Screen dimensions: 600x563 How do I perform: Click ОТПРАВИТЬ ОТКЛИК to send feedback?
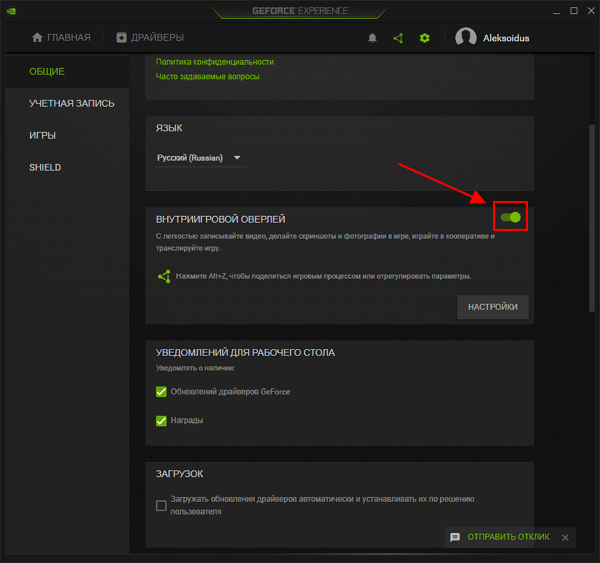[x=508, y=537]
